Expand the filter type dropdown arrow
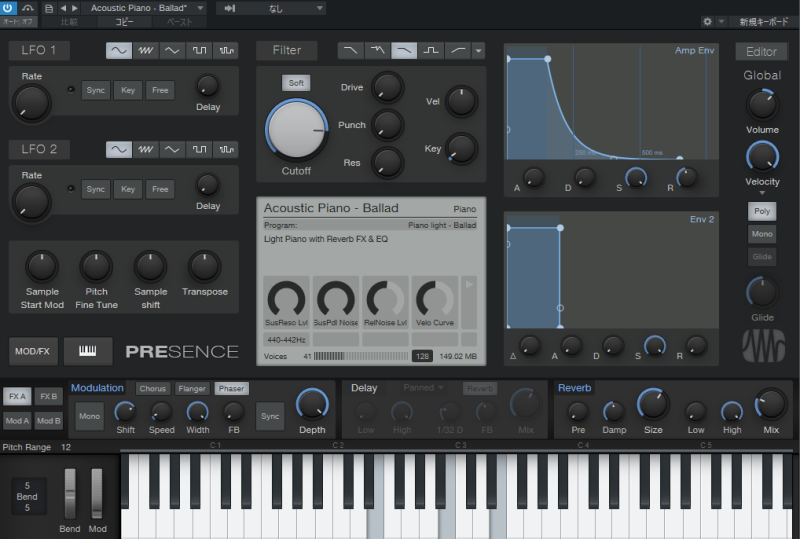This screenshot has height=539, width=800. coord(479,50)
